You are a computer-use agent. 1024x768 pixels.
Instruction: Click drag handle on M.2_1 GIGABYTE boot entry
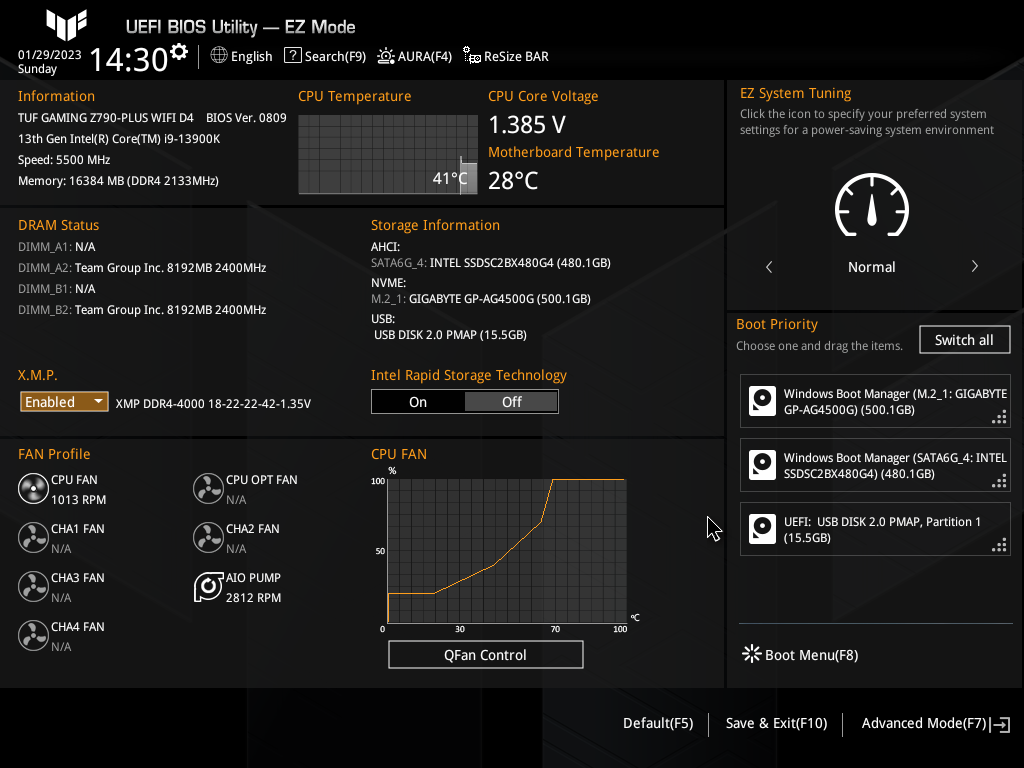[999, 417]
